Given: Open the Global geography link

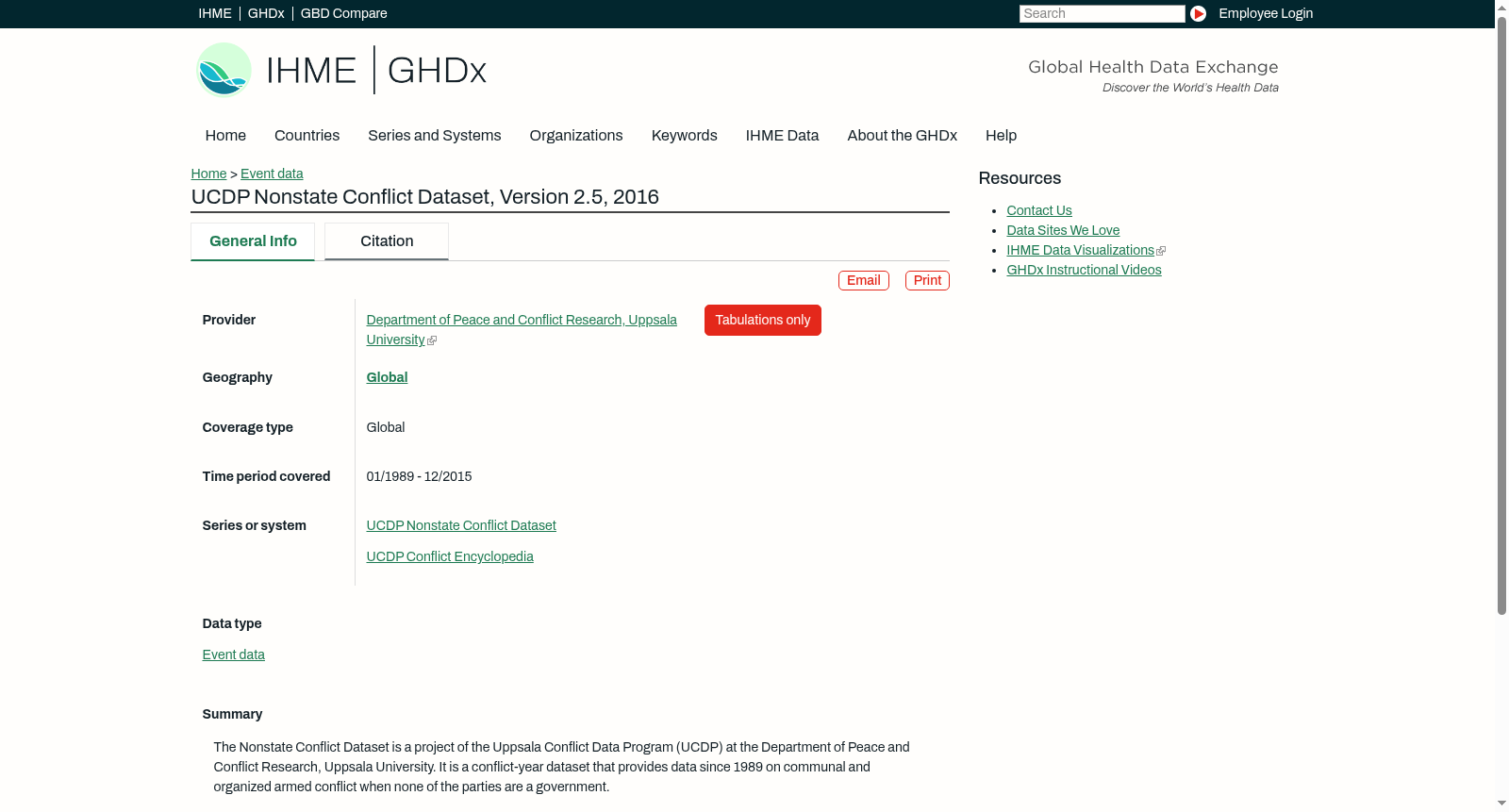Looking at the screenshot, I should coord(387,377).
